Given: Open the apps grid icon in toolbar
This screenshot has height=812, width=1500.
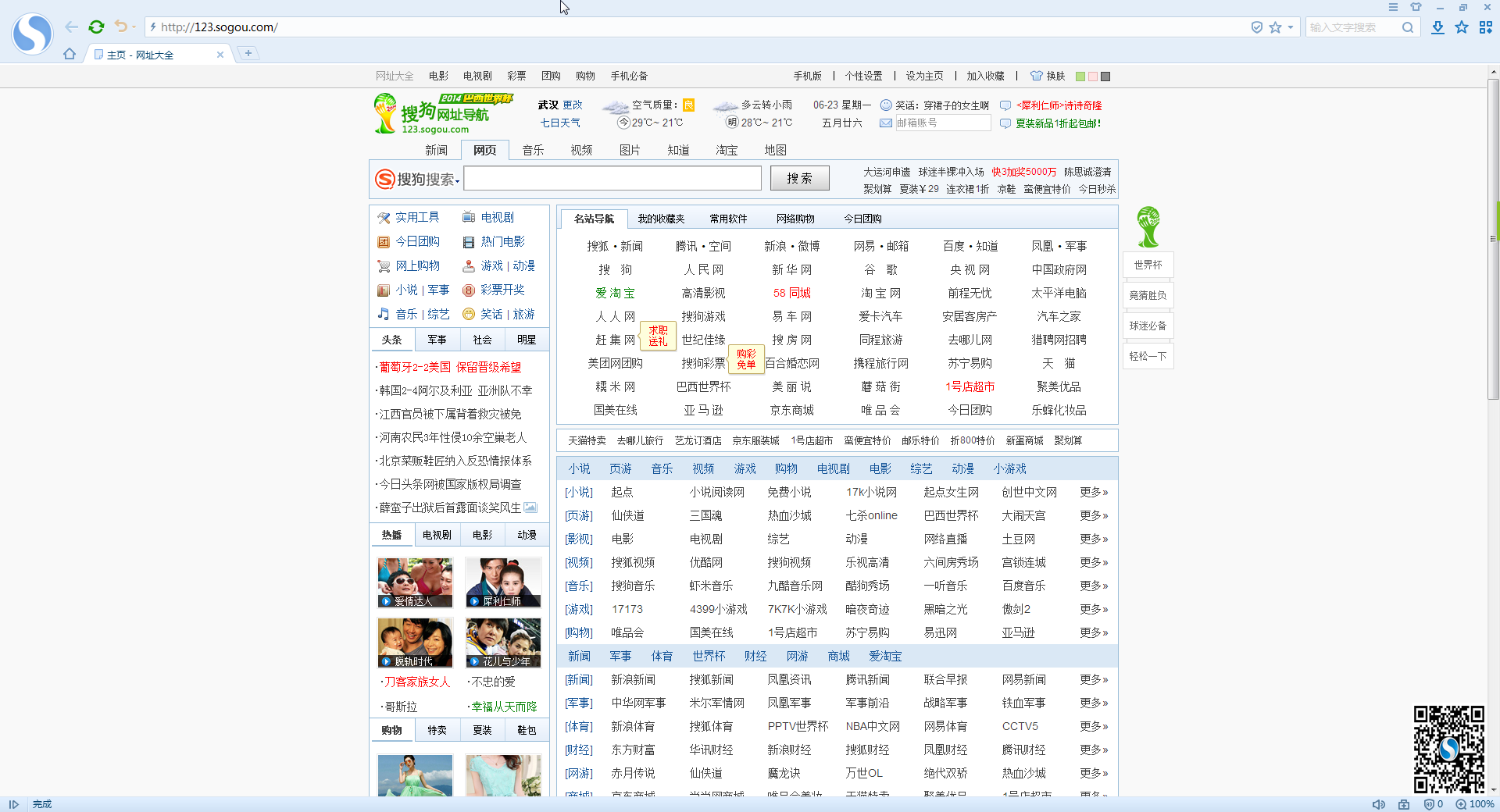Looking at the screenshot, I should tap(1486, 27).
